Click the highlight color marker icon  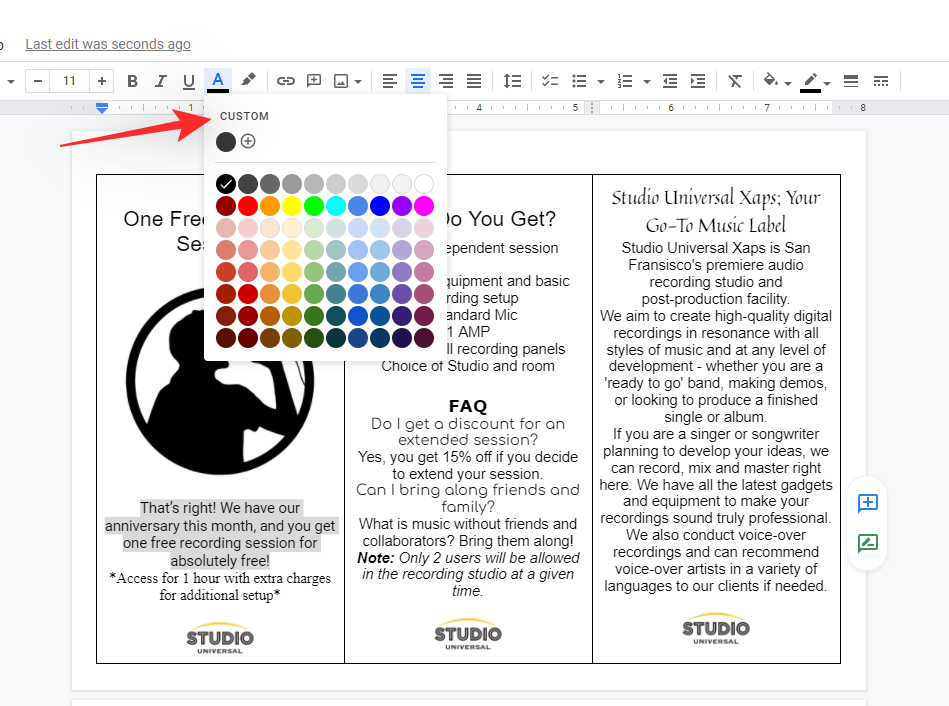249,81
